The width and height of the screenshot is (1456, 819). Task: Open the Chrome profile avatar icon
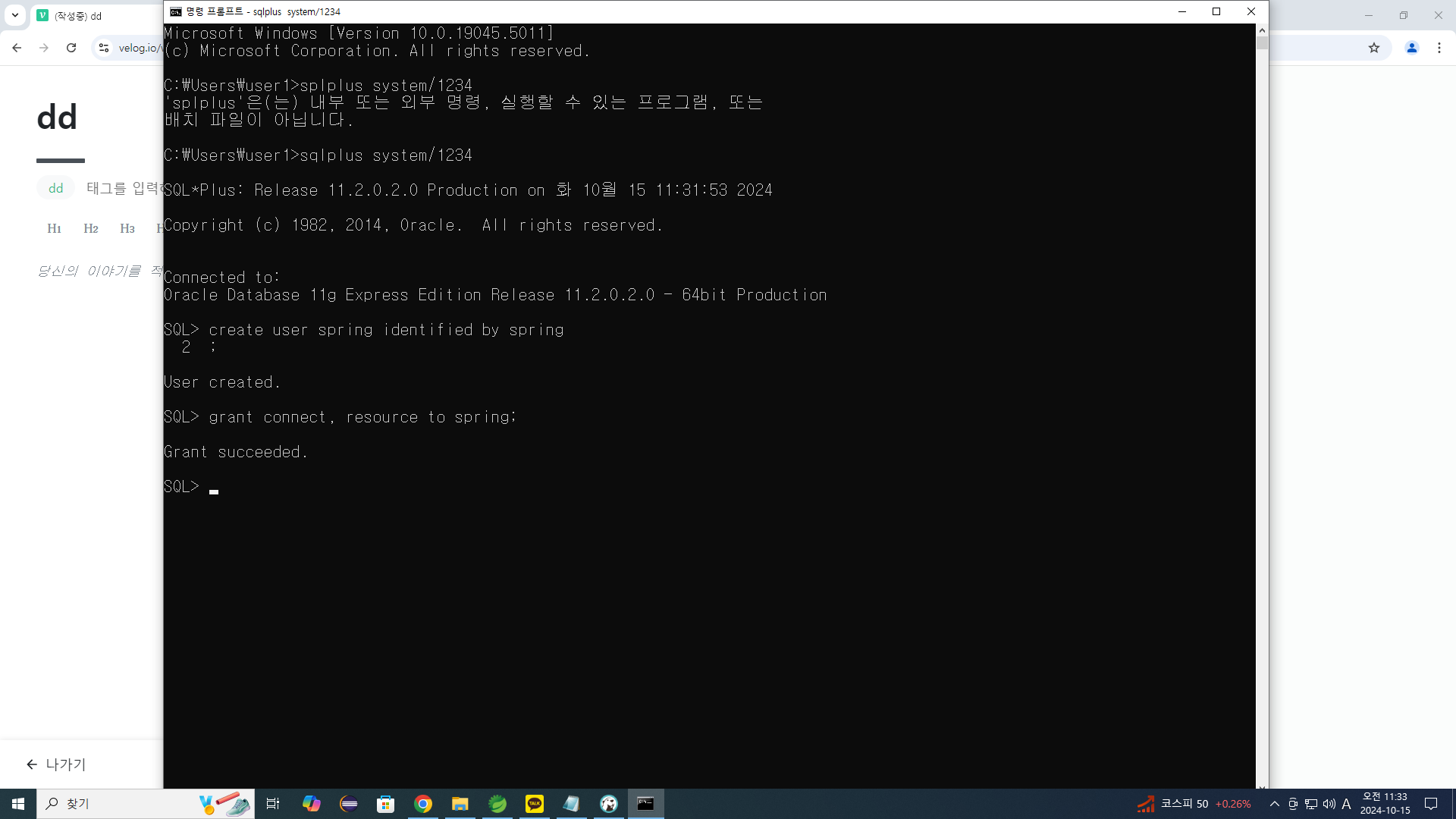pyautogui.click(x=1412, y=48)
